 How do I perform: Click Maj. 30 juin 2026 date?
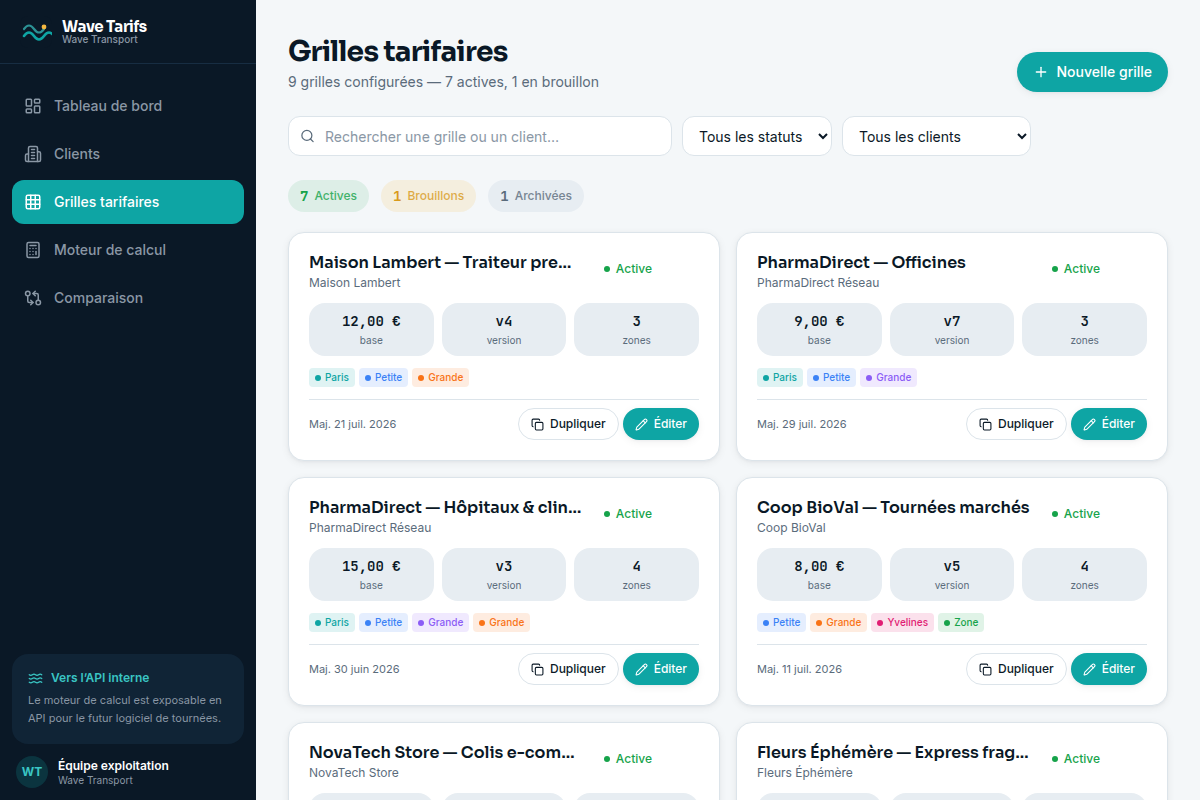coord(354,669)
